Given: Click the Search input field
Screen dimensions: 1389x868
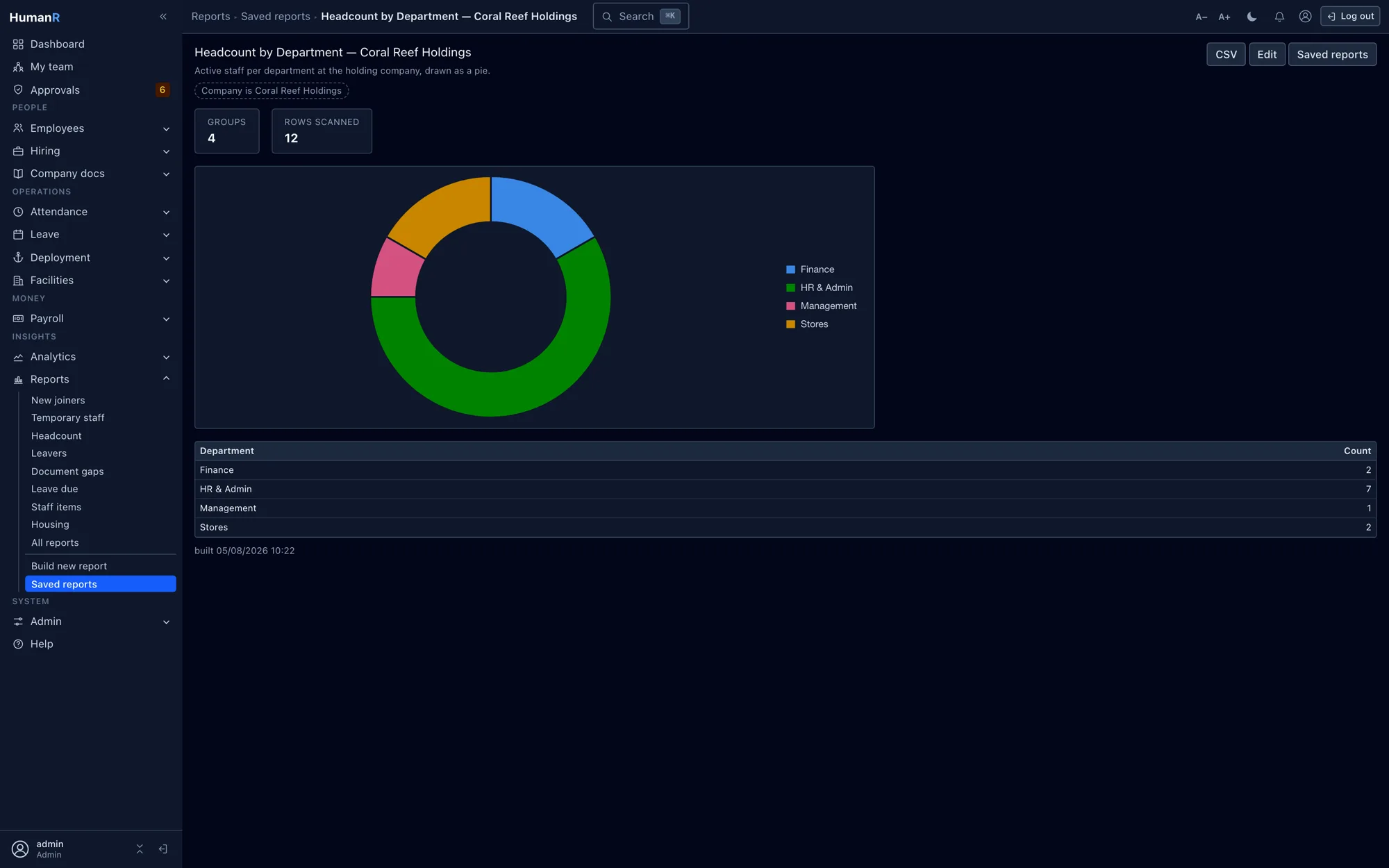Looking at the screenshot, I should pos(640,17).
